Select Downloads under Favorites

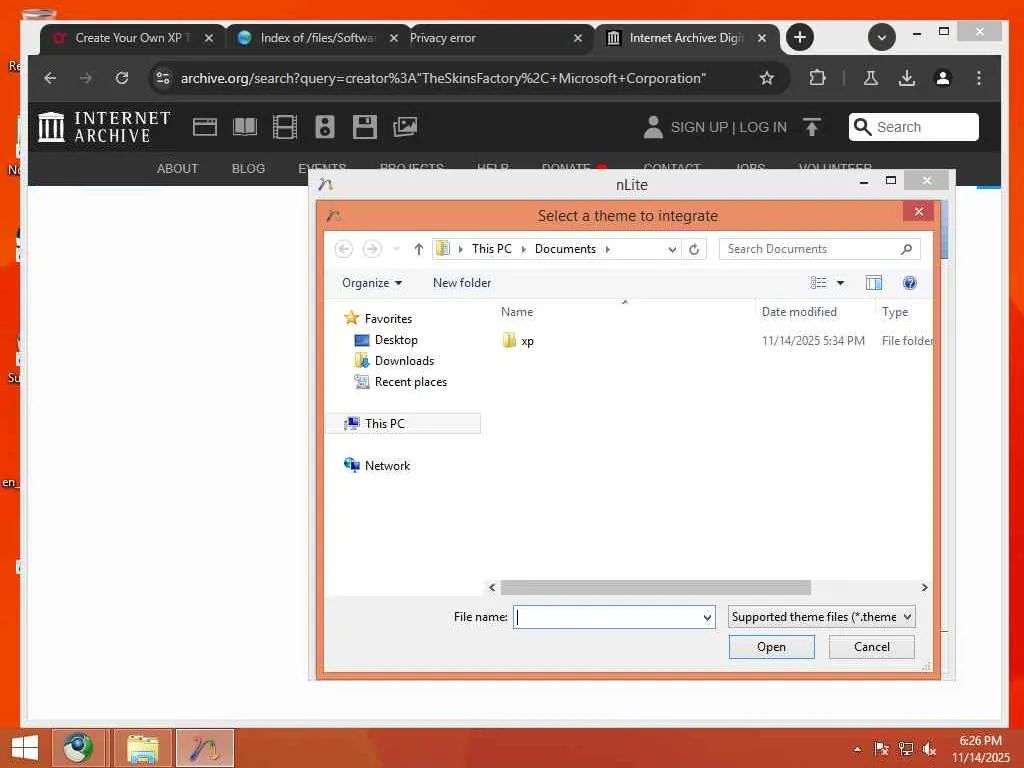404,360
